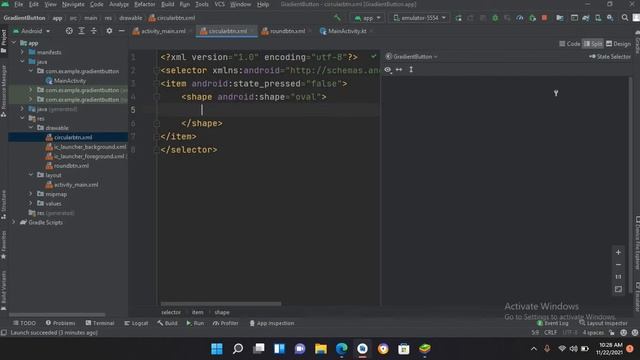Viewport: 640px width, 360px height.
Task: Open the File menu
Action: 19,4
